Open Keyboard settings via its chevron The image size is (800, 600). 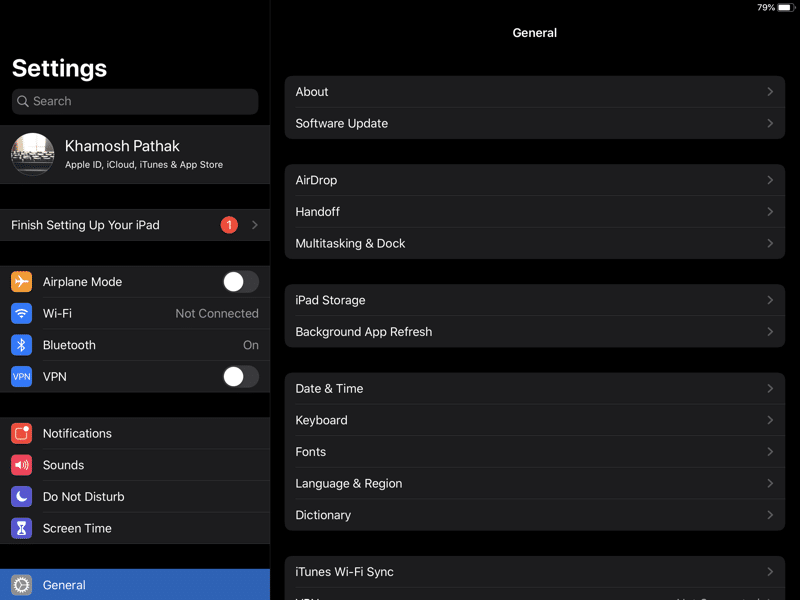[770, 420]
